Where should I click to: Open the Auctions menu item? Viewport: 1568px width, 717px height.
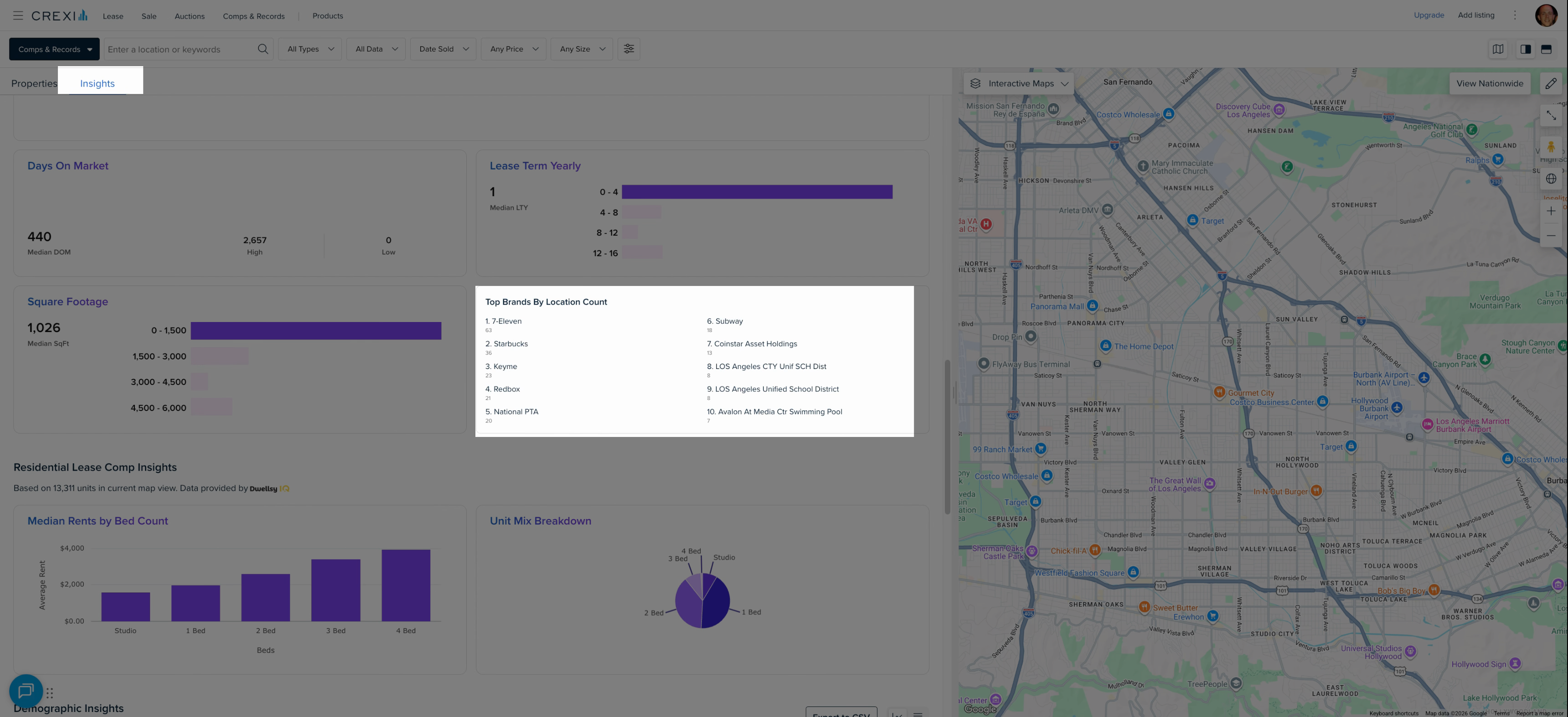pos(189,16)
